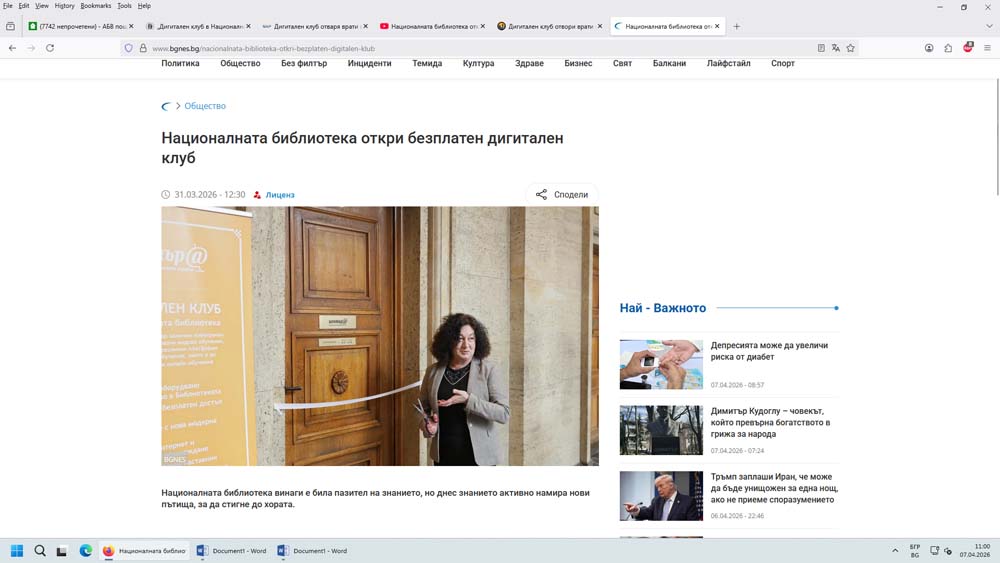
Task: Go to the Политика section
Action: pyautogui.click(x=180, y=63)
